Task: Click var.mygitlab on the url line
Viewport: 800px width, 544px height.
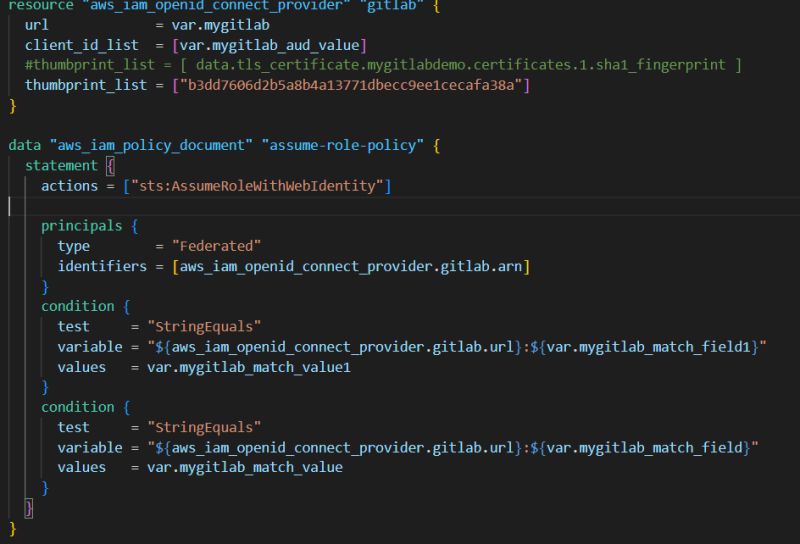Action: (x=220, y=25)
